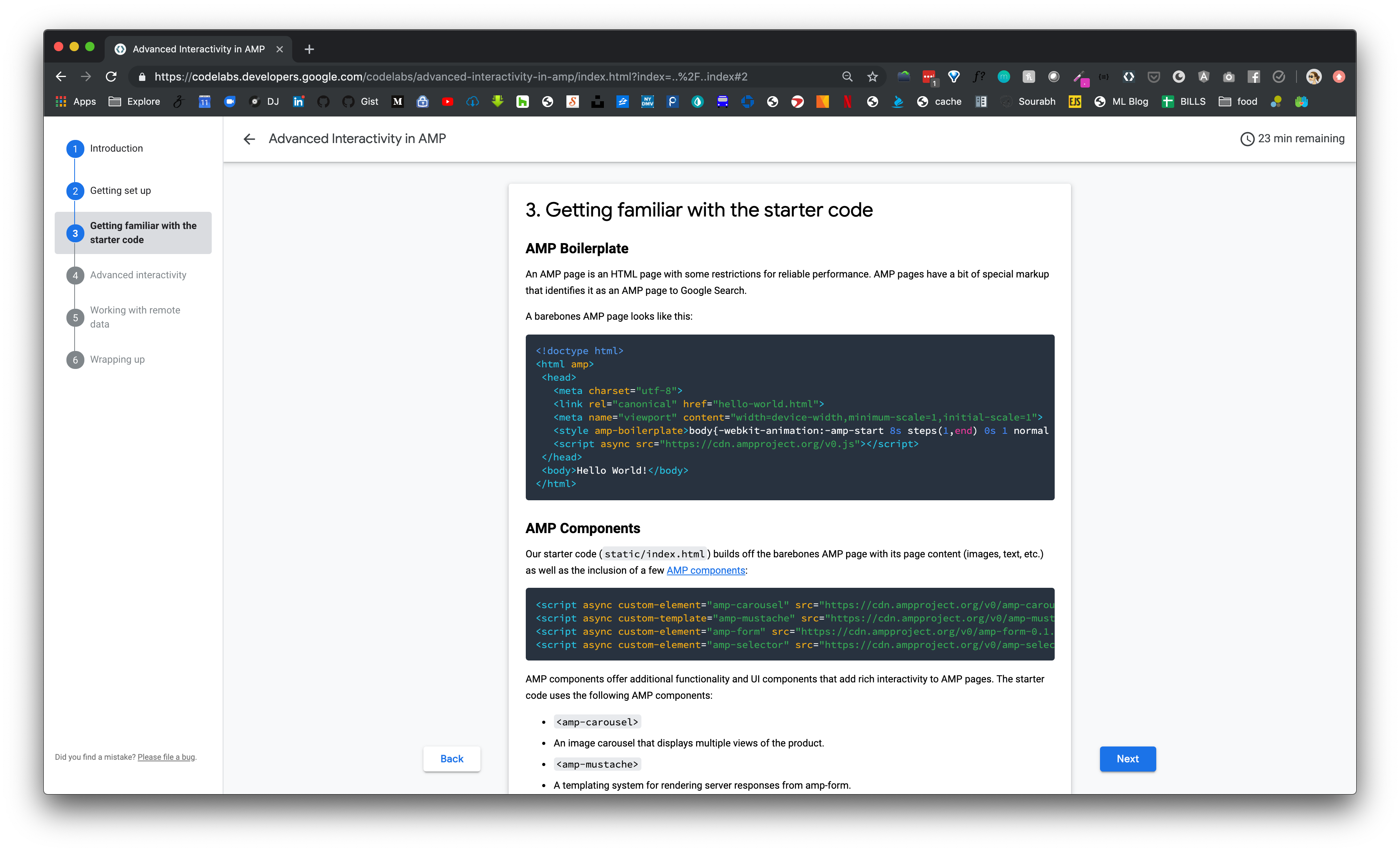Bookmark this page with the star icon
1400x852 pixels.
pos(873,77)
